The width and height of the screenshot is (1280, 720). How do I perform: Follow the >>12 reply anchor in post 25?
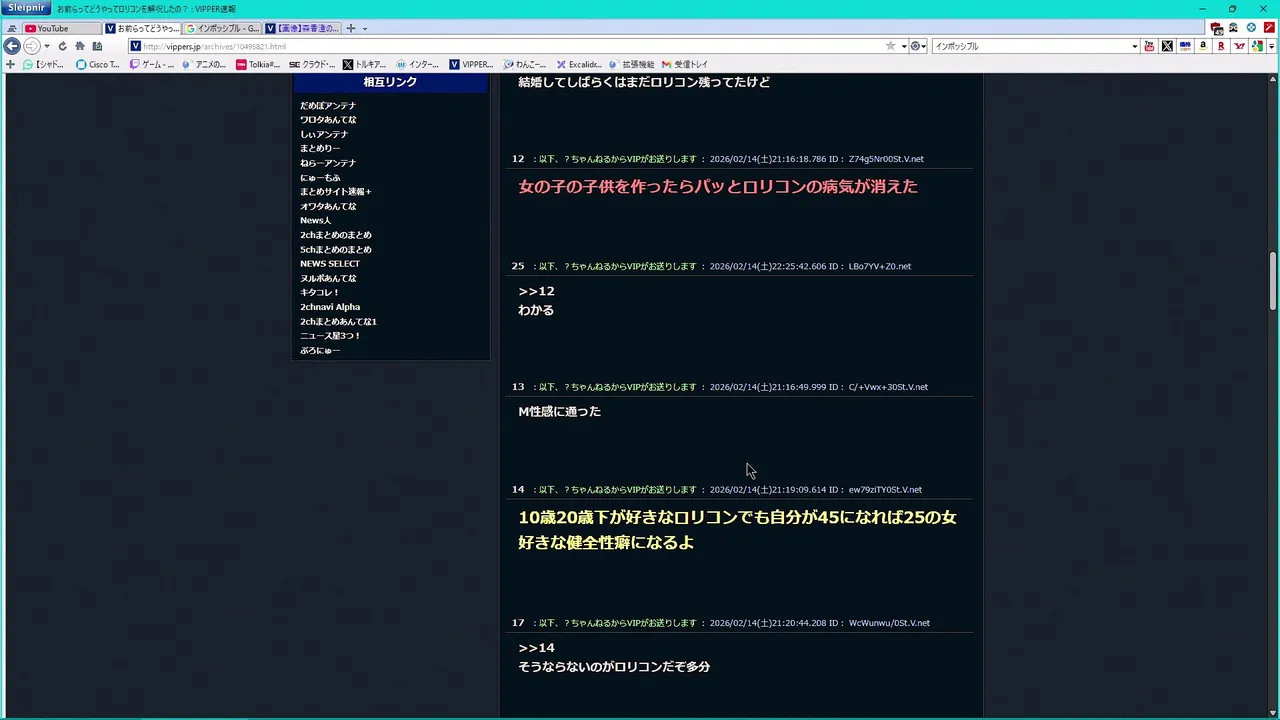click(536, 291)
